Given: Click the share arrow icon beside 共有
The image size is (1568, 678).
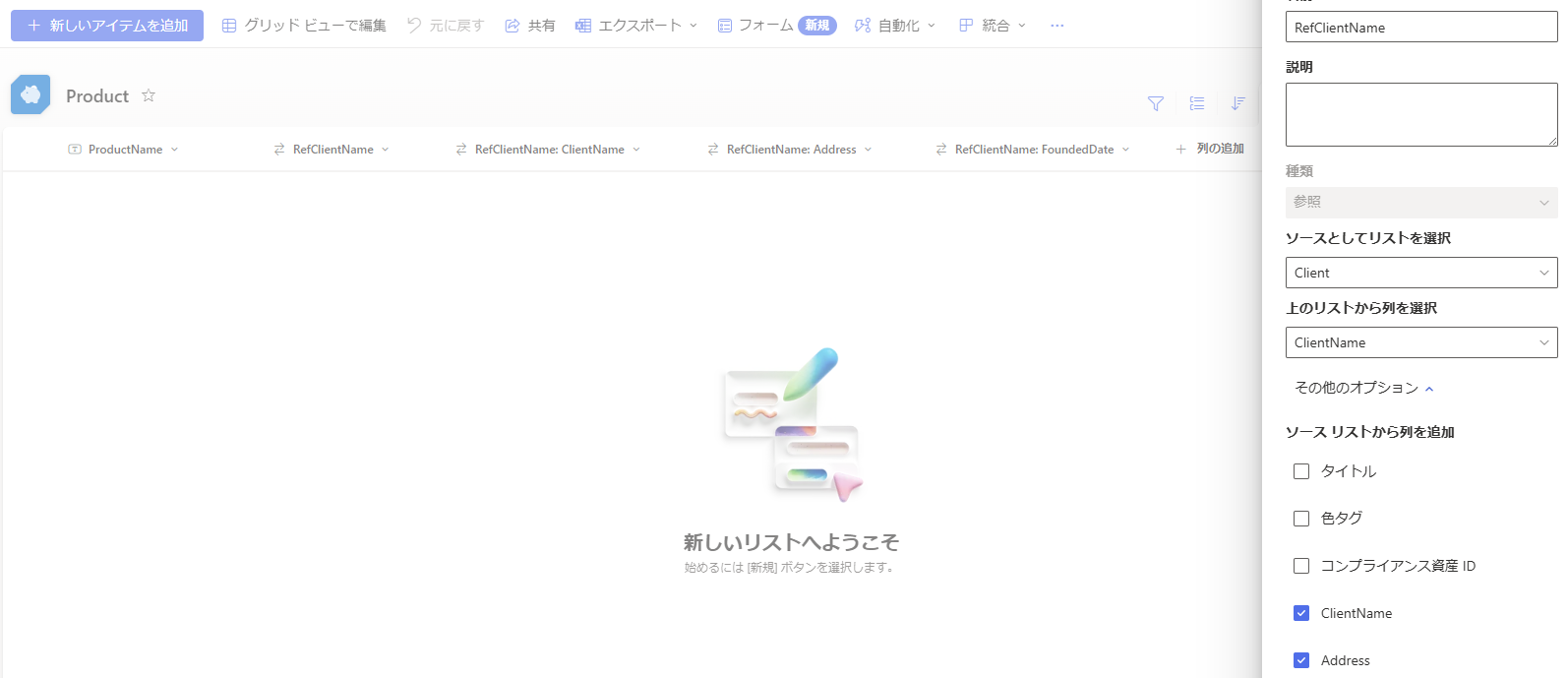Looking at the screenshot, I should (x=513, y=26).
